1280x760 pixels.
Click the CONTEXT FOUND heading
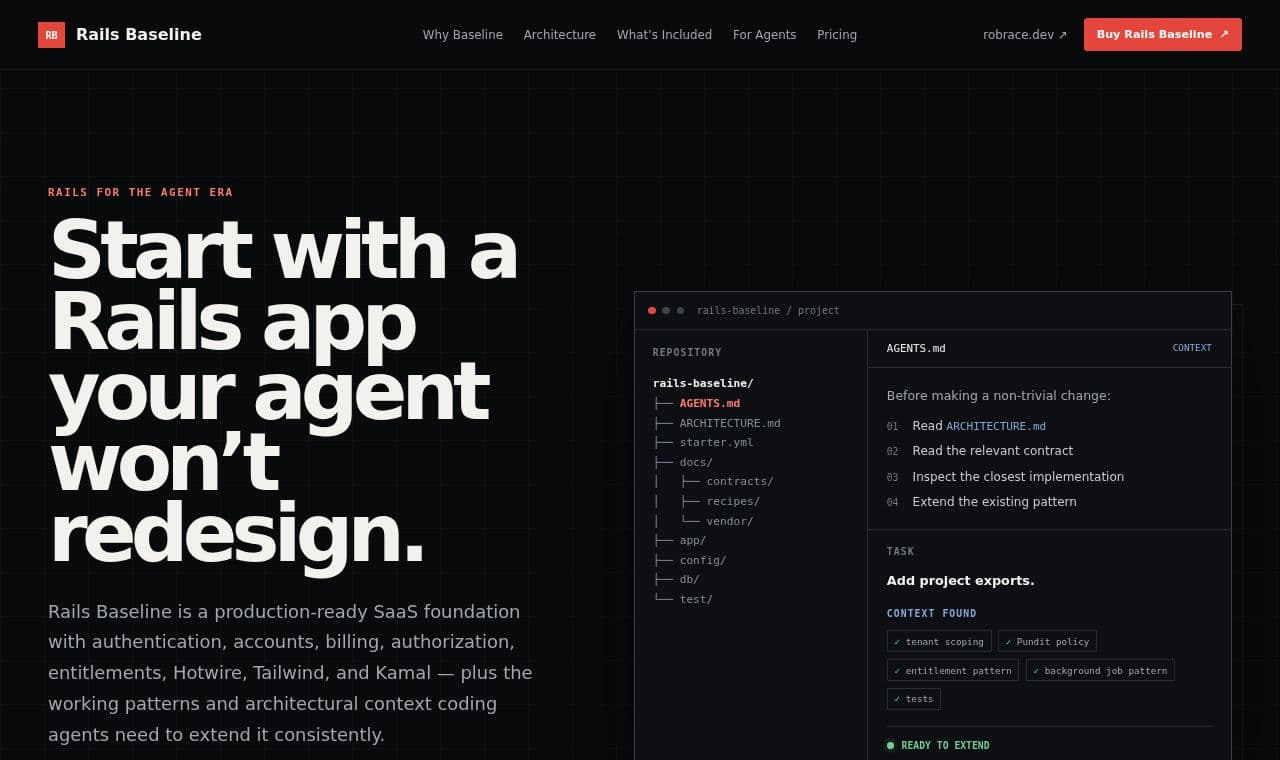pyautogui.click(x=931, y=613)
